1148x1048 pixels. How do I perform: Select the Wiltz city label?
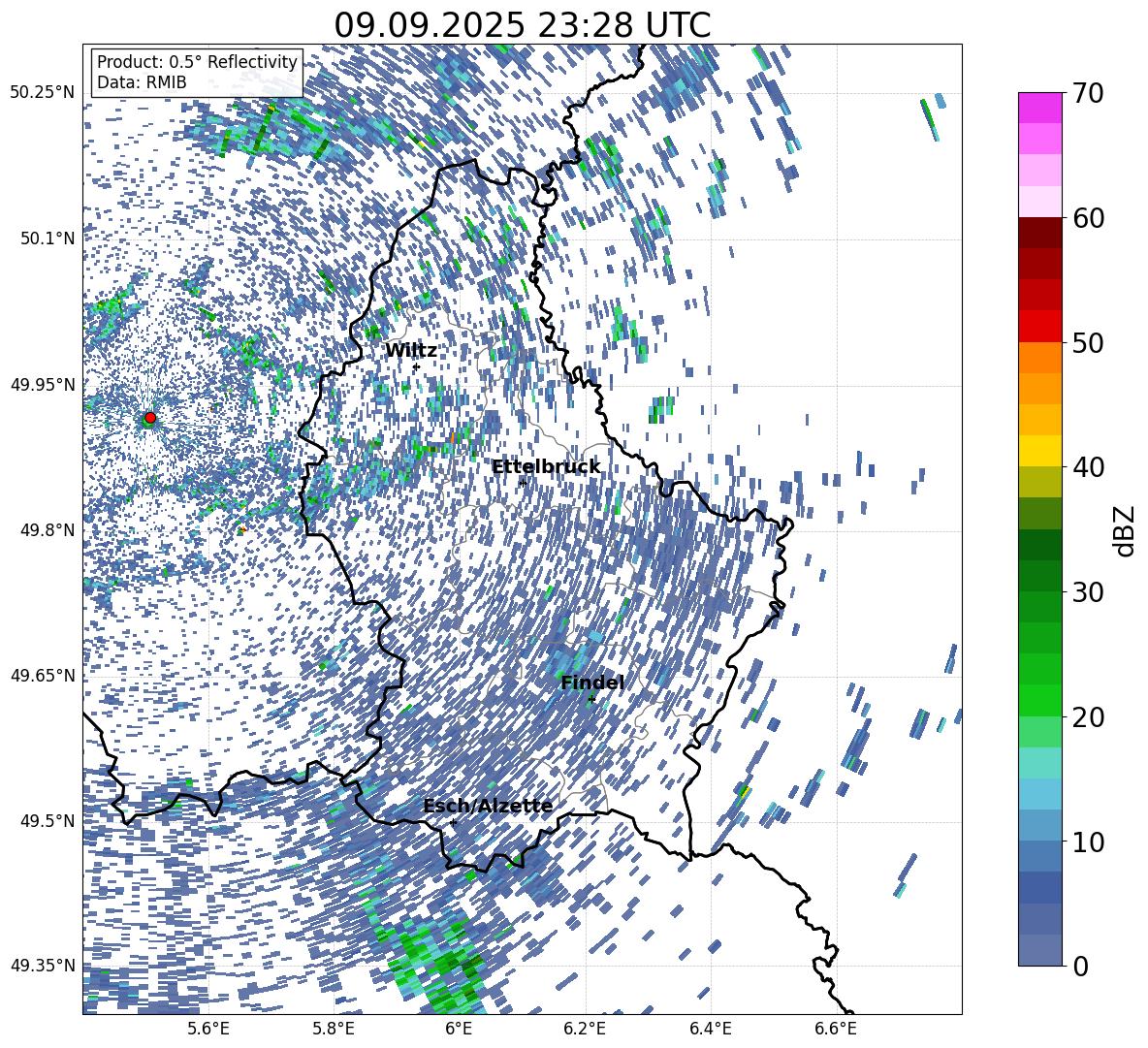click(x=411, y=351)
